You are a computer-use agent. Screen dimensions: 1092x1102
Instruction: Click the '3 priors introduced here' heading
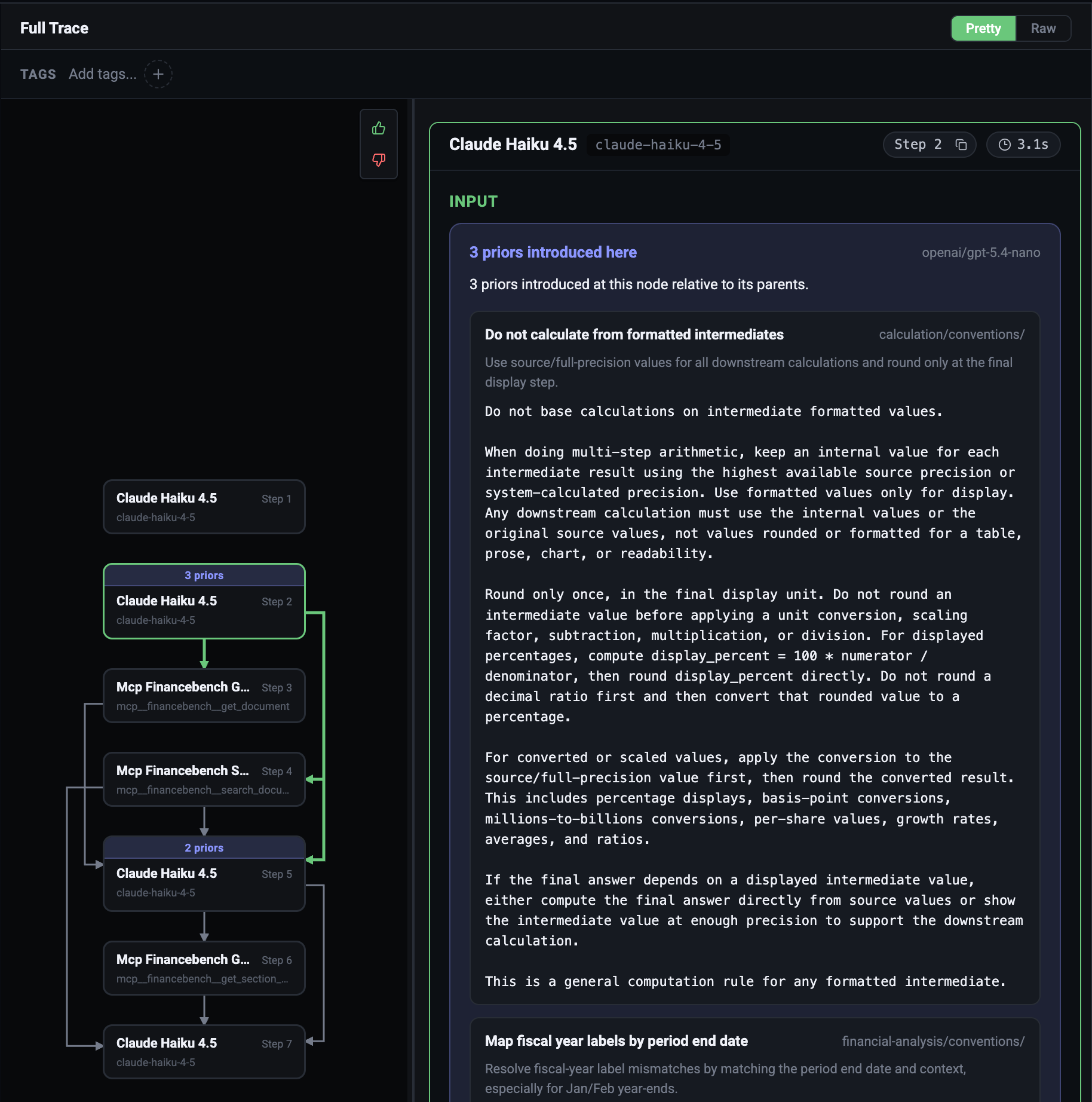pyautogui.click(x=553, y=252)
